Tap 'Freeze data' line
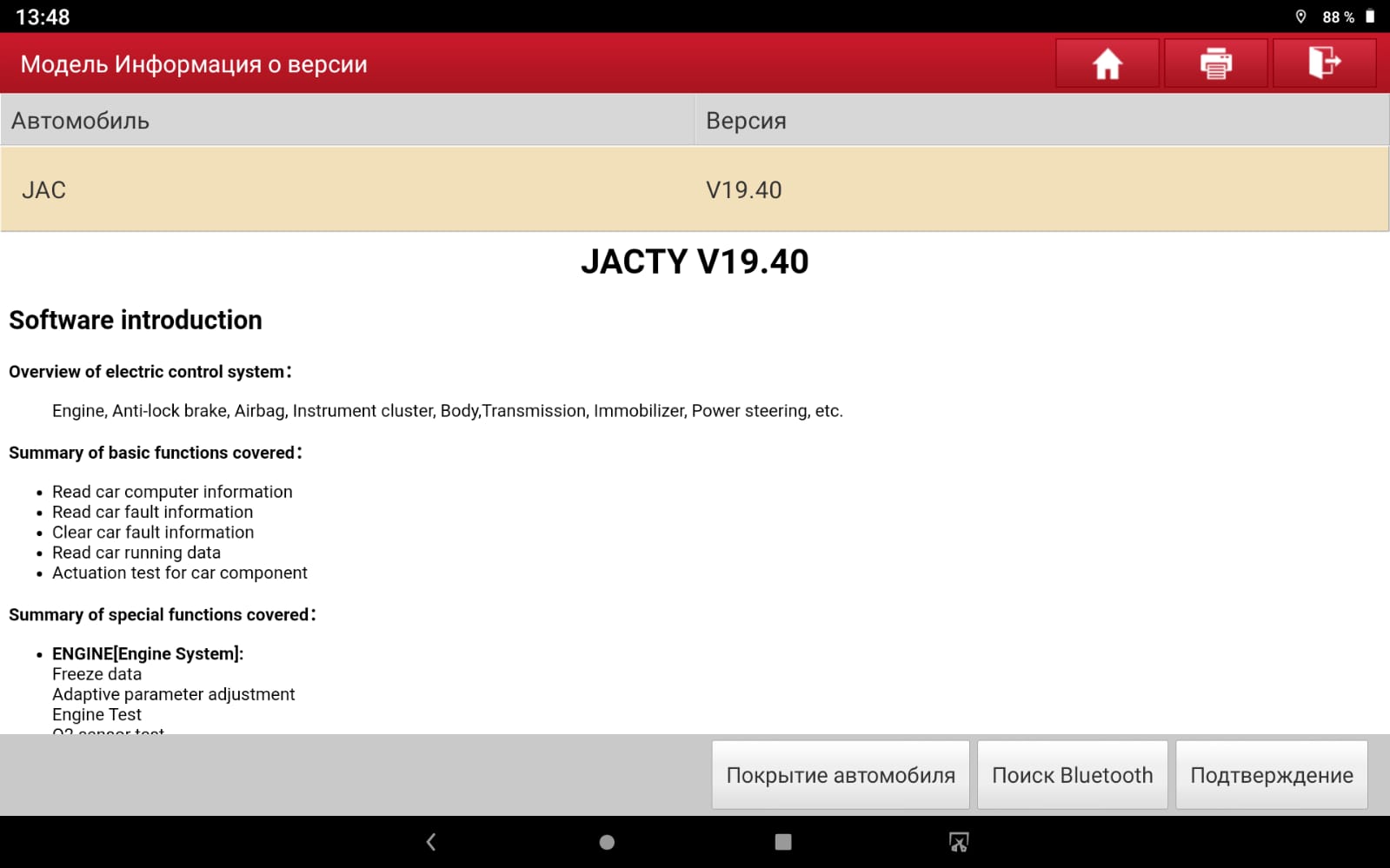The height and width of the screenshot is (868, 1390). pos(96,674)
